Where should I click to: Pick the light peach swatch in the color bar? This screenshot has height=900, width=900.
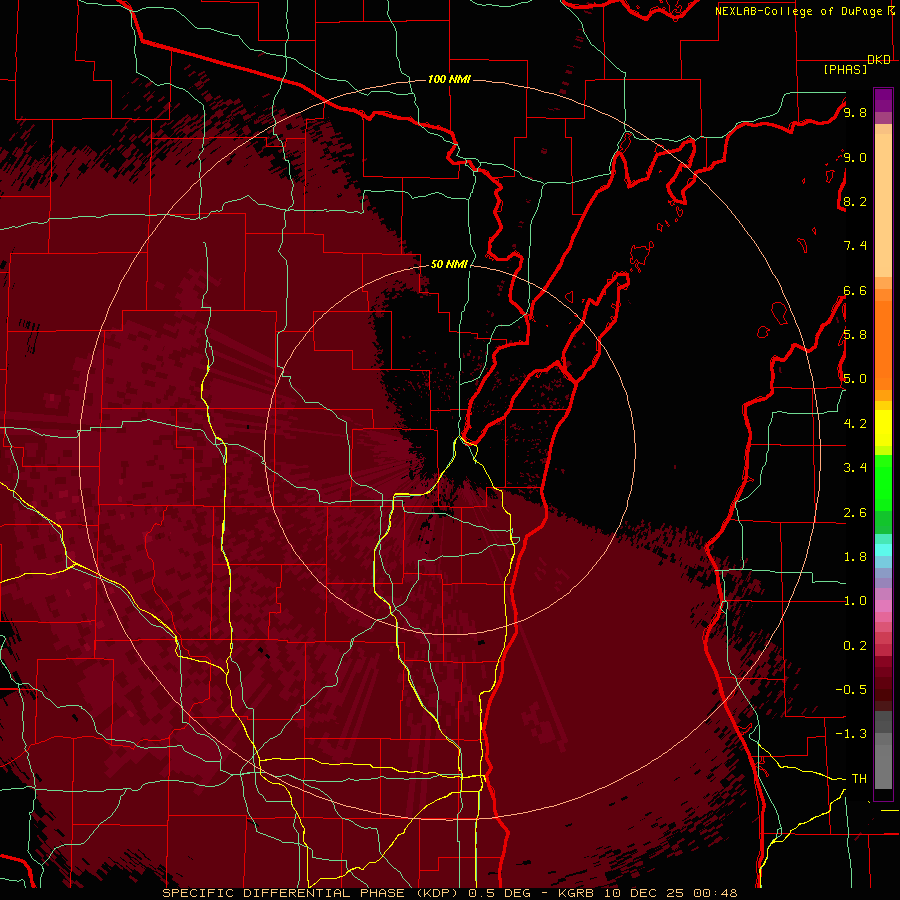point(883,205)
